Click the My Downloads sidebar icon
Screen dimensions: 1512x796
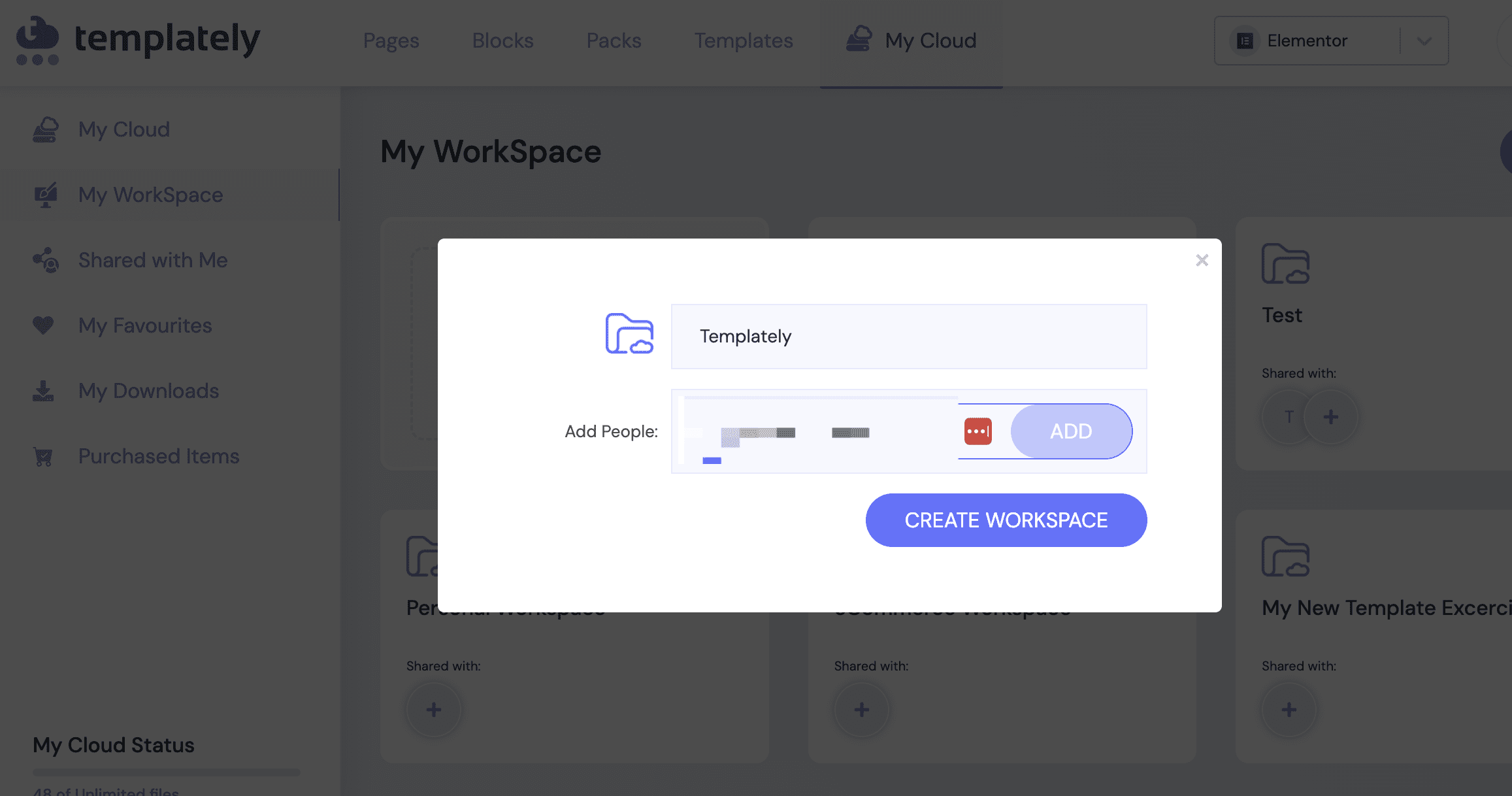47,389
